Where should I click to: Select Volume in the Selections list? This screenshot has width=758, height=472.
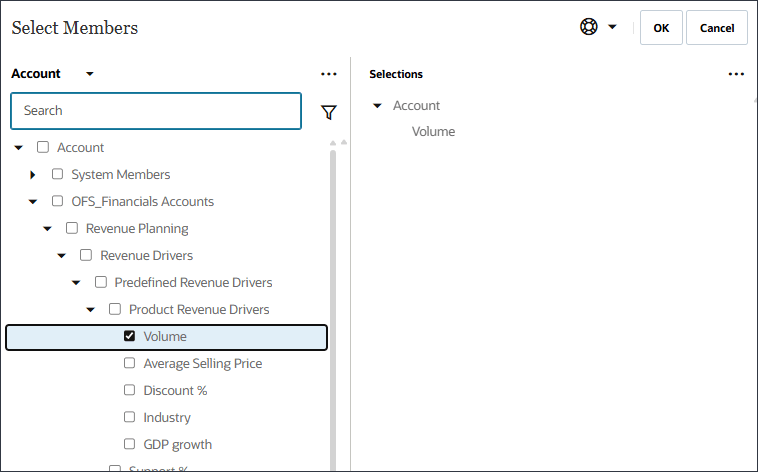433,131
